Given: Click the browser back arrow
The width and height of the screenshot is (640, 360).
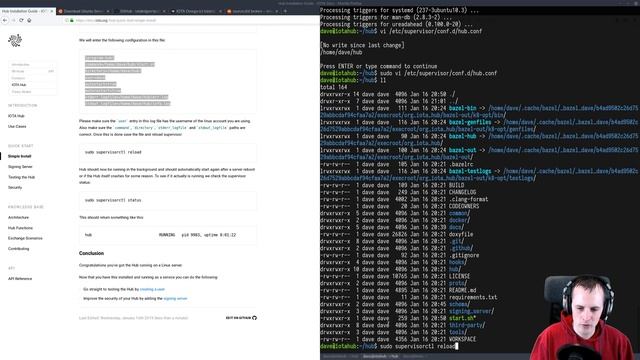Looking at the screenshot, I should [x=5, y=20].
